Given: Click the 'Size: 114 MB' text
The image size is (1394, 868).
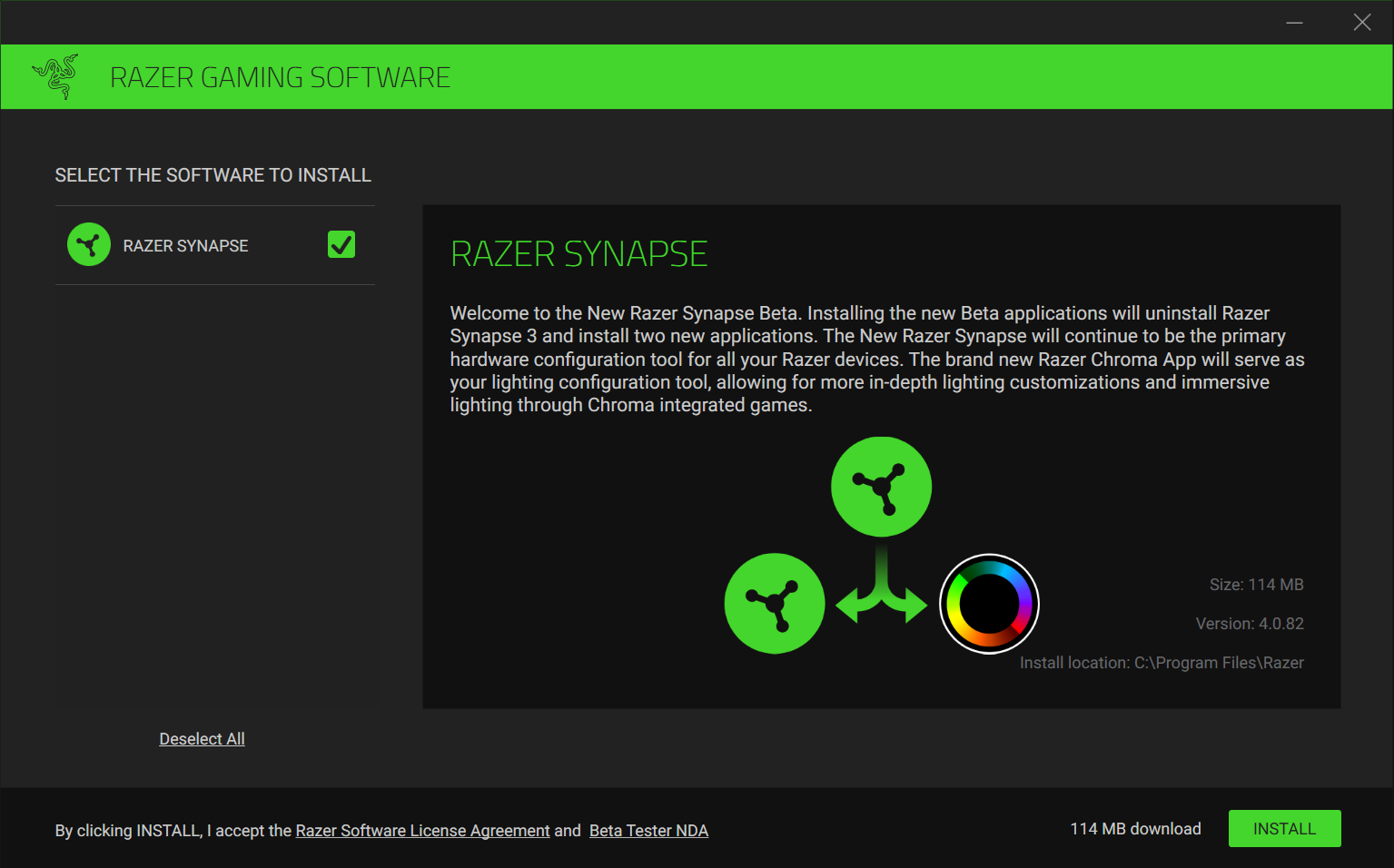Looking at the screenshot, I should pos(1256,585).
